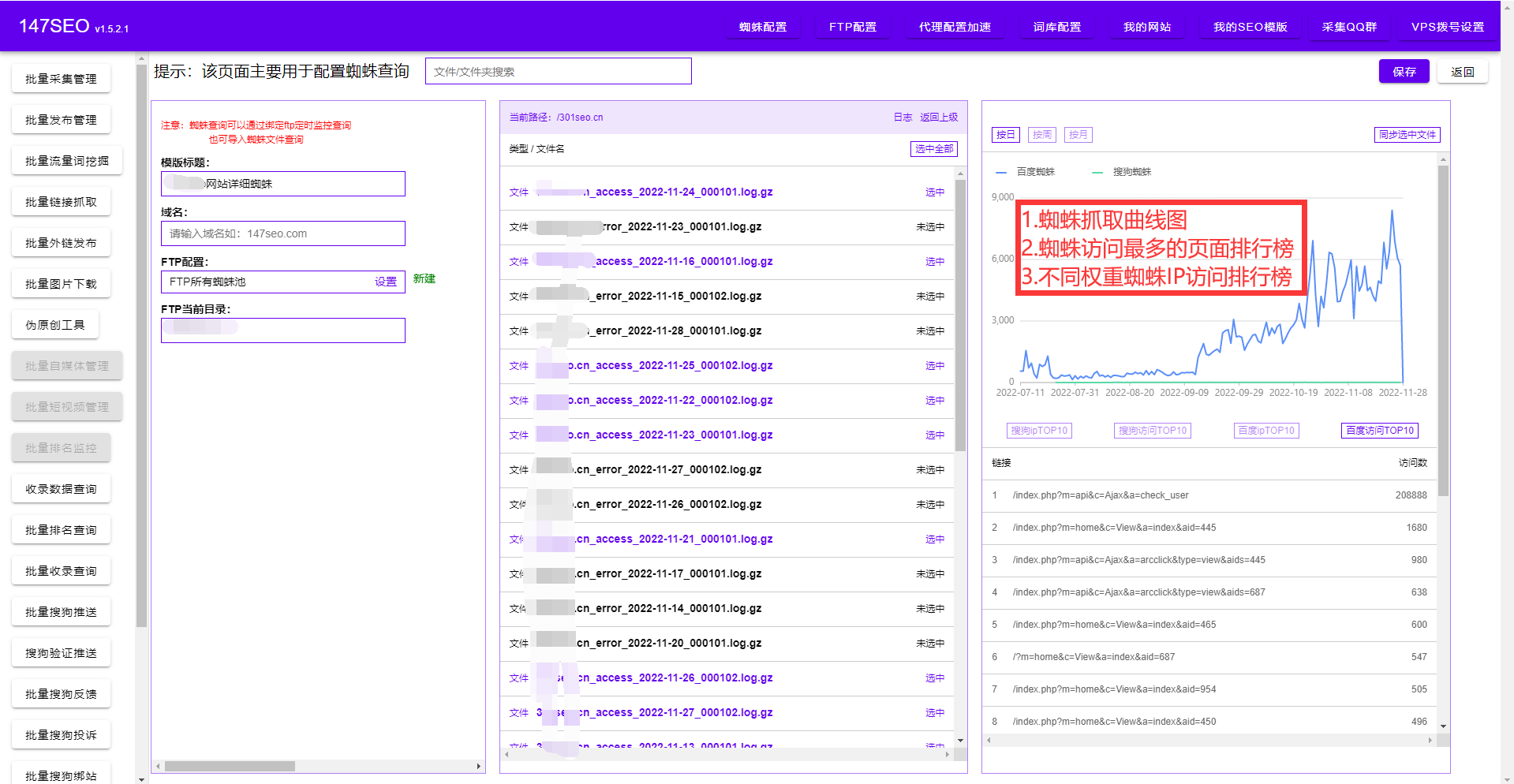
Task: Click file name access_2022-11-23_000101.log.gz
Action: 655,435
